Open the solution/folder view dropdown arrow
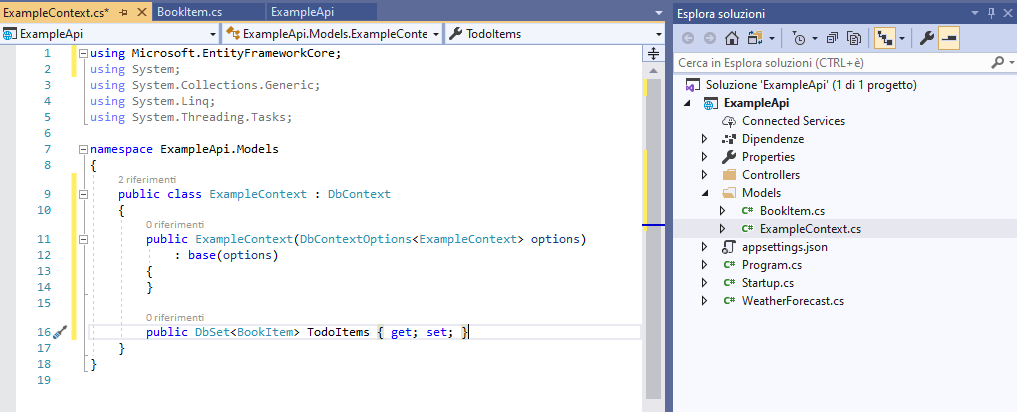 click(x=772, y=39)
